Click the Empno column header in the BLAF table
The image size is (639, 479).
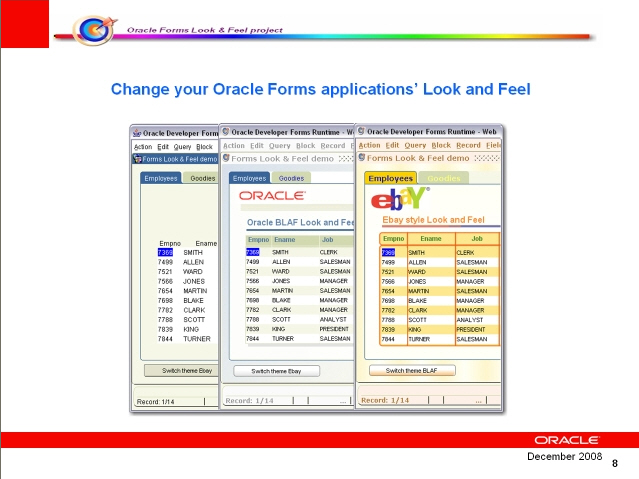pos(258,240)
